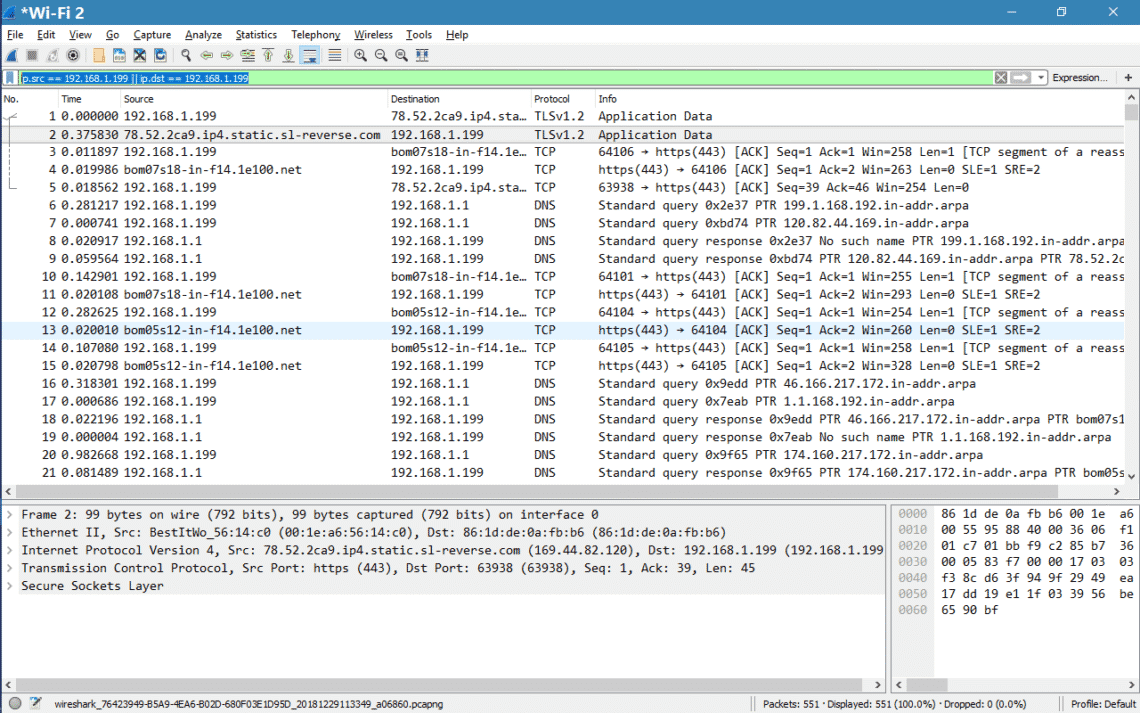Sort packets by the Source column header
Screen dimensions: 1140x713
pos(254,99)
